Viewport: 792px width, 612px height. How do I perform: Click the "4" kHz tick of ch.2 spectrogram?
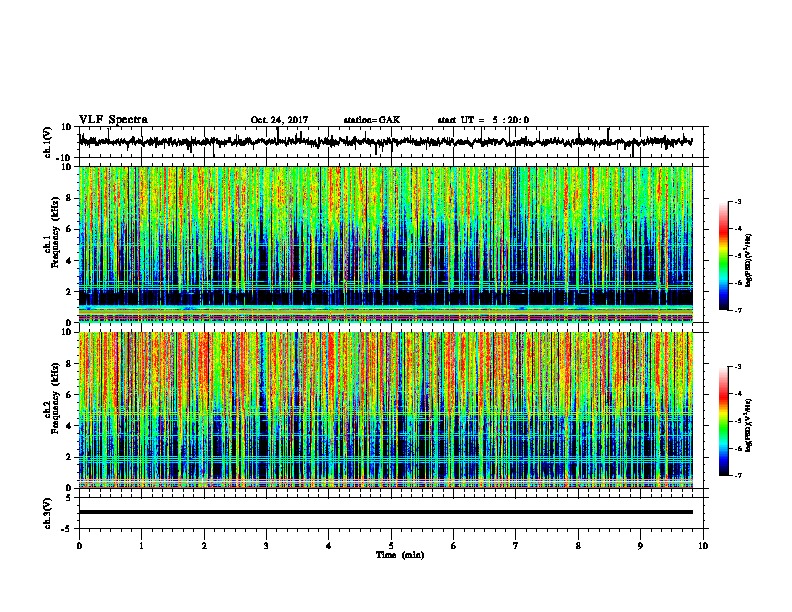69,426
